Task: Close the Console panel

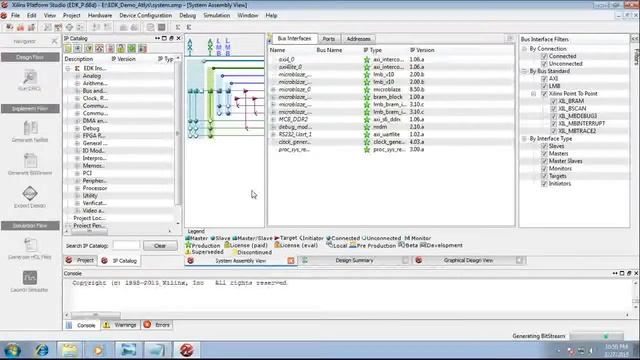Action: coord(636,273)
